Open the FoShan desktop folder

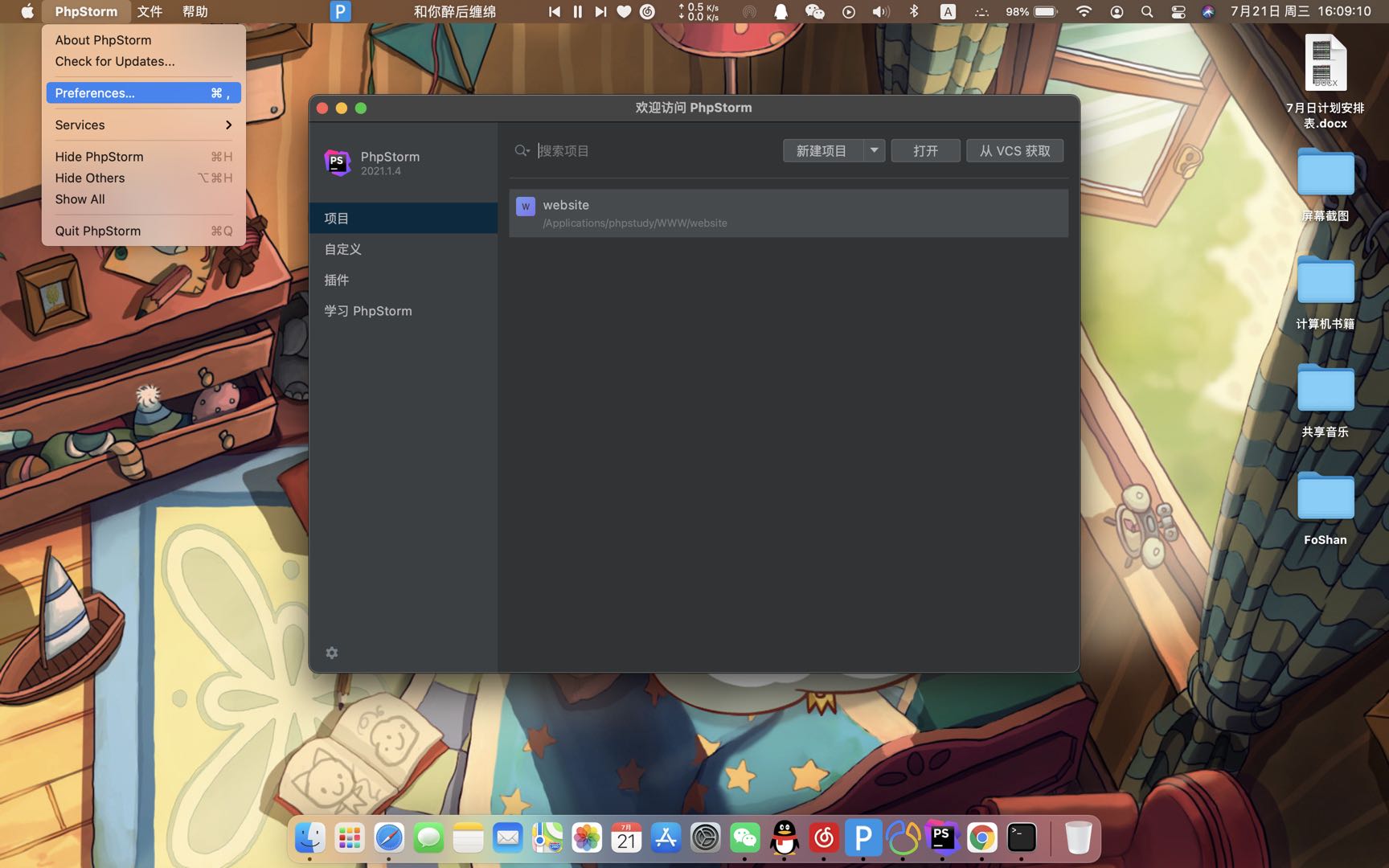(1325, 508)
